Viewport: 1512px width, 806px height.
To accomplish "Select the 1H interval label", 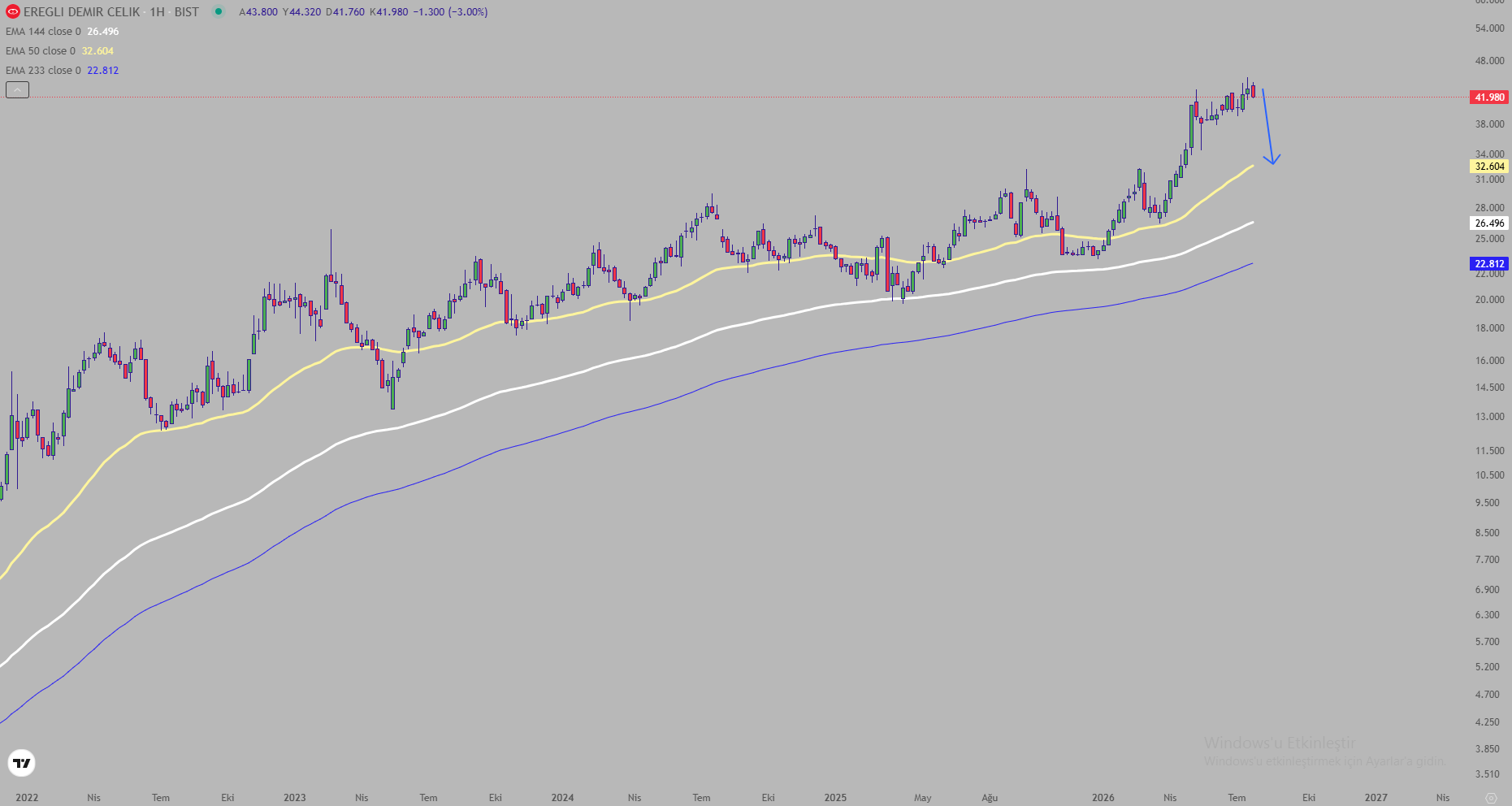I will [x=157, y=12].
